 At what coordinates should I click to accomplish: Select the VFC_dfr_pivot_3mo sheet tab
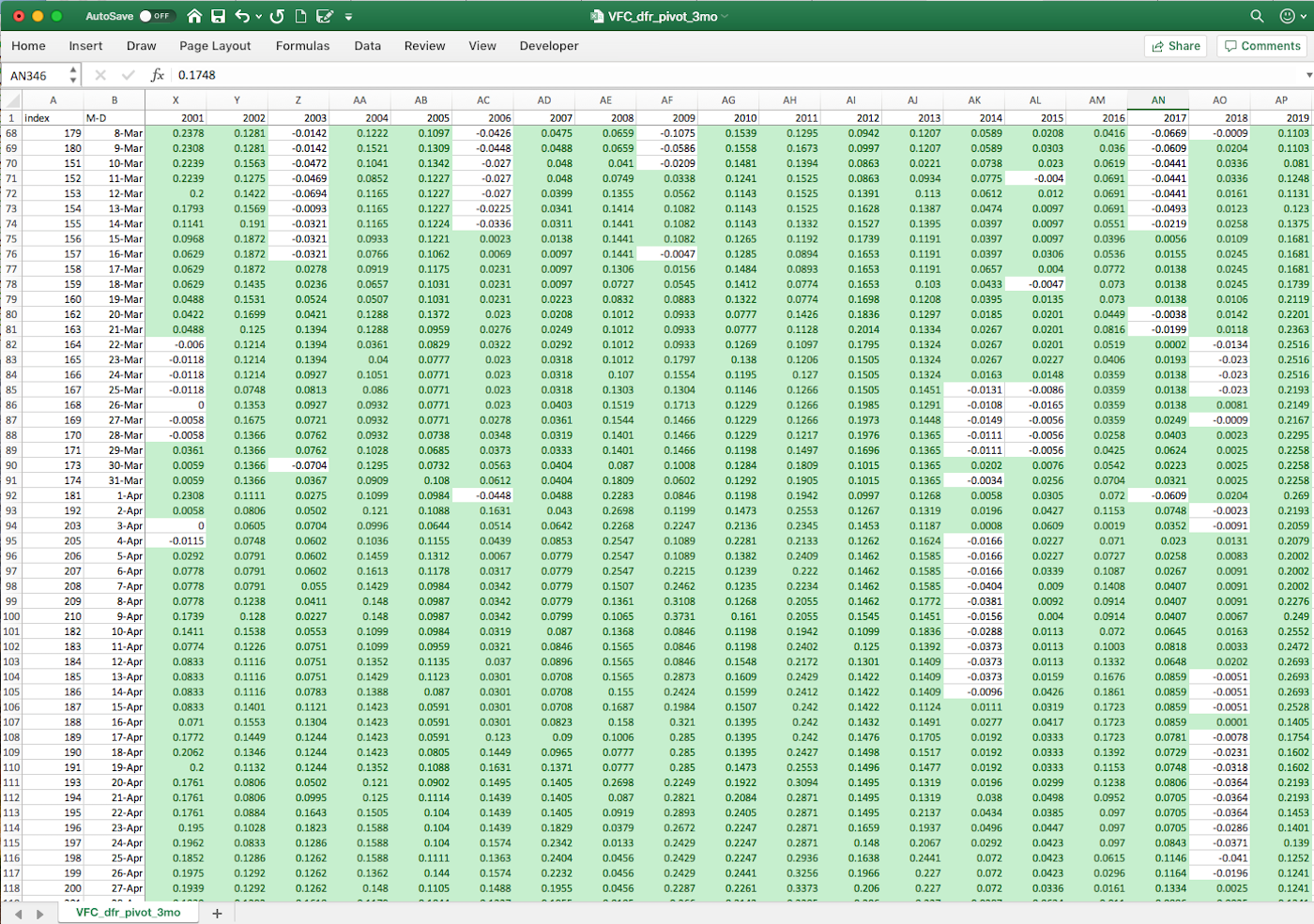coord(128,912)
